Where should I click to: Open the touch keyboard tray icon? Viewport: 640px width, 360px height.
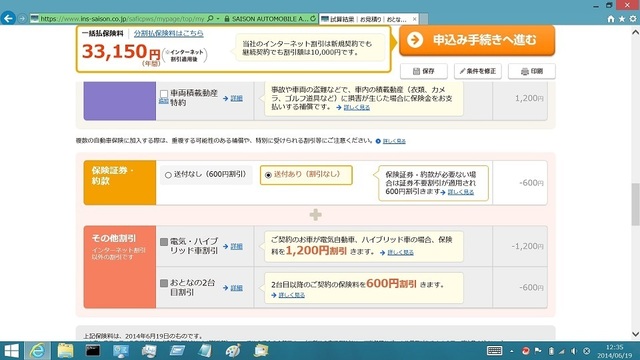[x=494, y=351]
